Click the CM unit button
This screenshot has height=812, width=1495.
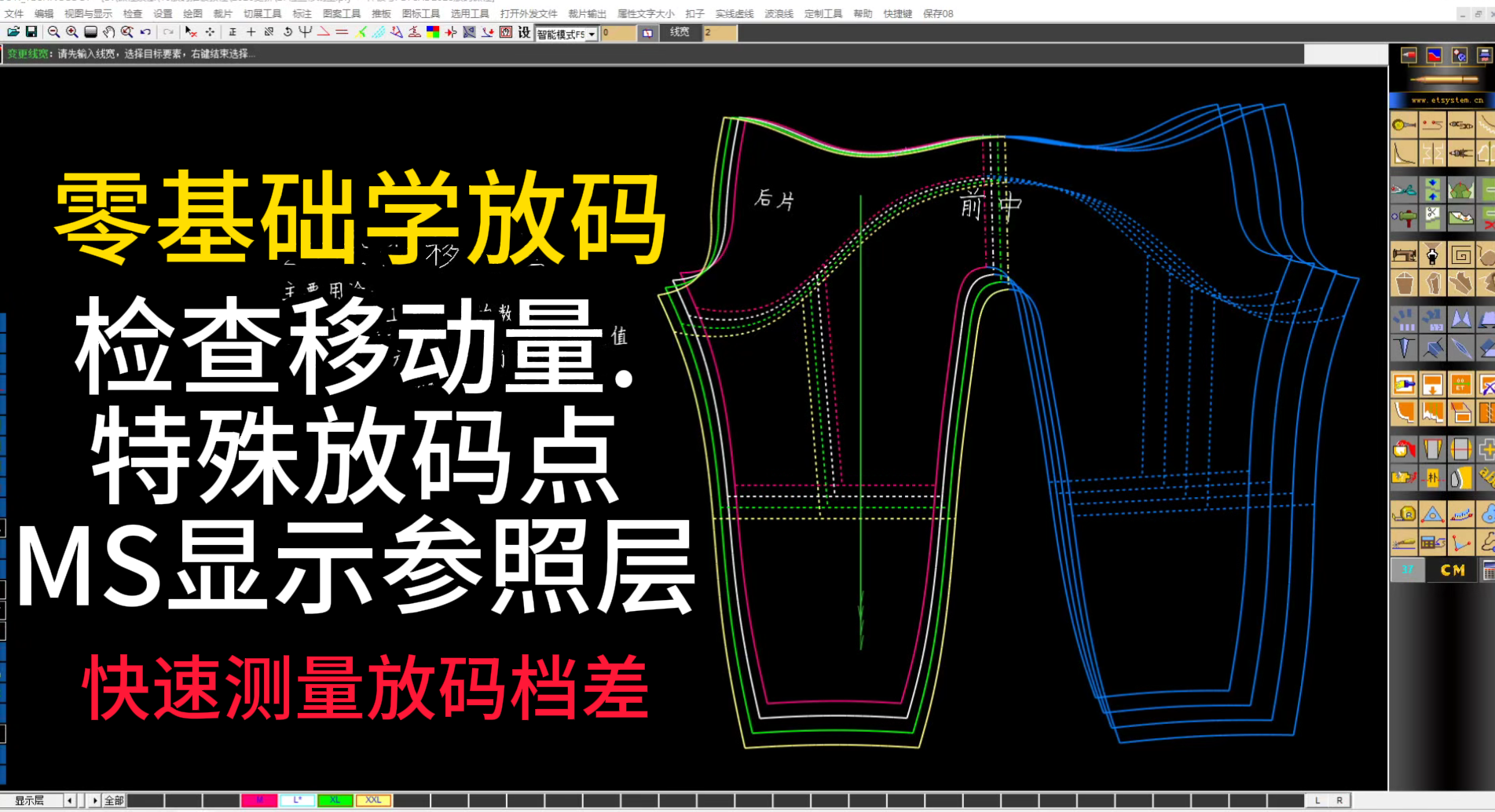(x=1452, y=570)
